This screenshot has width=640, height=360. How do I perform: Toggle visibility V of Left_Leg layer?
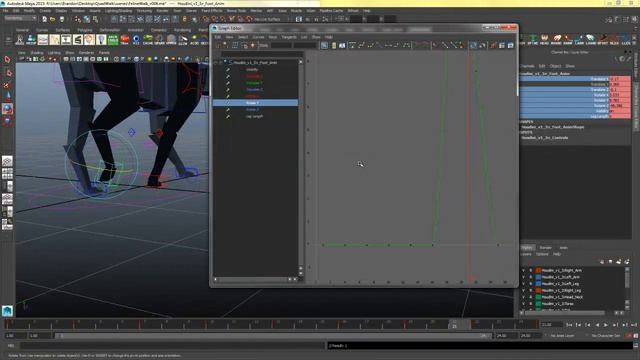click(x=524, y=284)
